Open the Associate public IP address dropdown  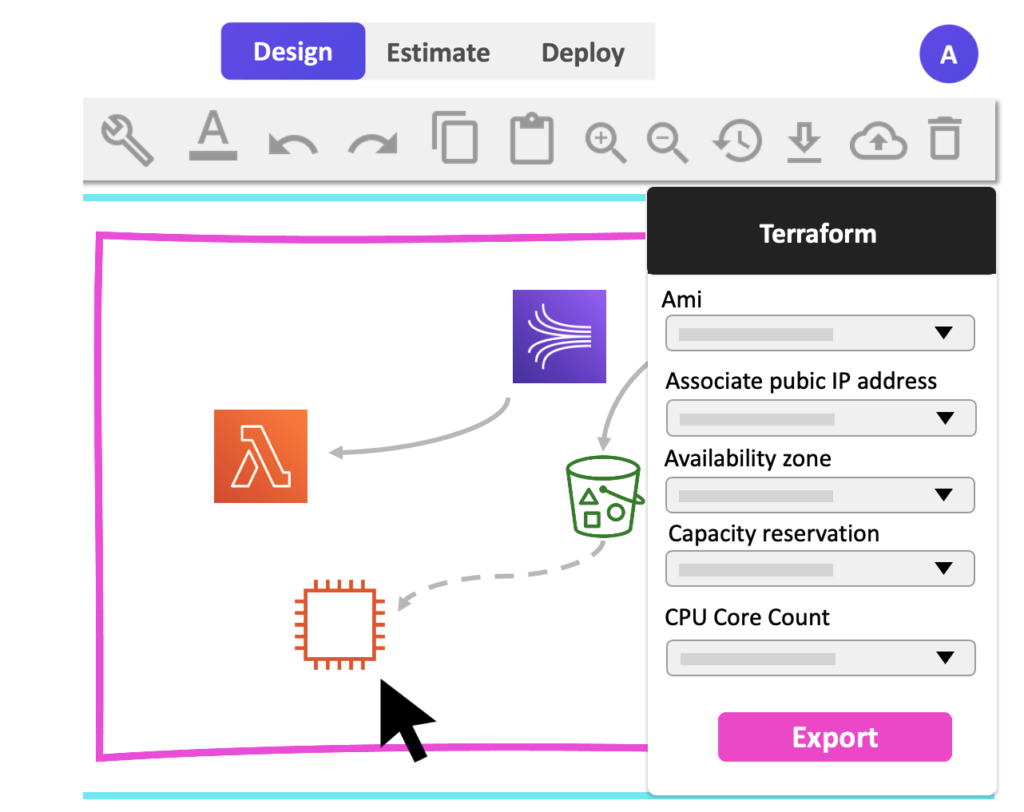point(821,418)
